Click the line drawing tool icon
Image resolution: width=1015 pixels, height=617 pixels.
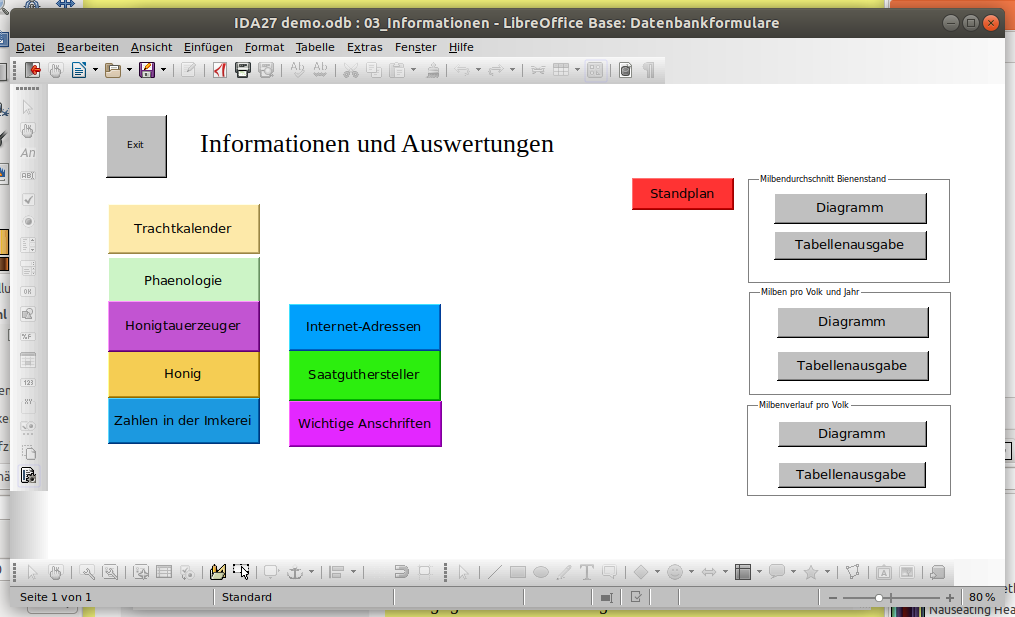(495, 572)
